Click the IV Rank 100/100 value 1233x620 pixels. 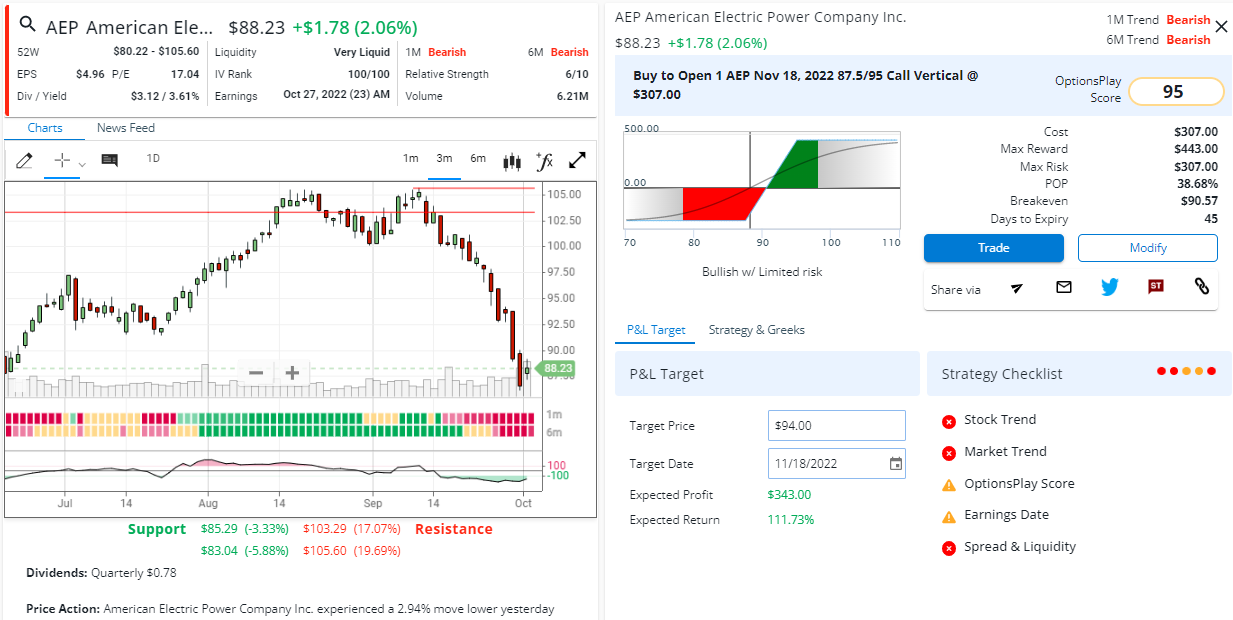click(x=369, y=74)
